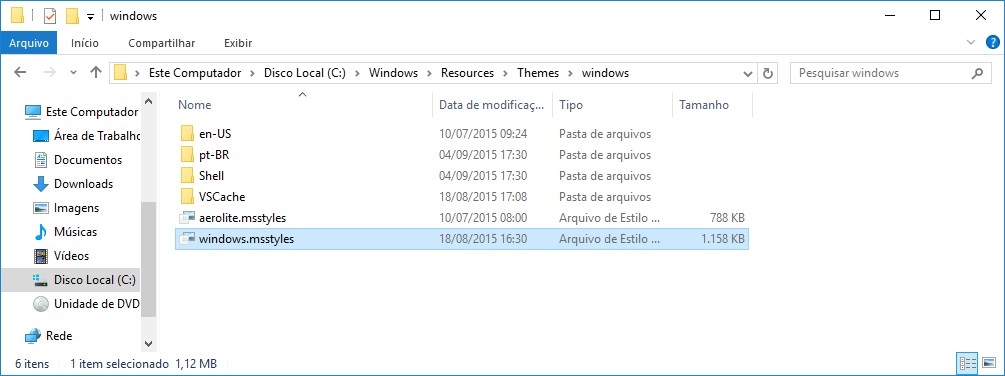Viewport: 1005px width, 376px height.
Task: Open Explorer help question mark
Action: (x=992, y=42)
